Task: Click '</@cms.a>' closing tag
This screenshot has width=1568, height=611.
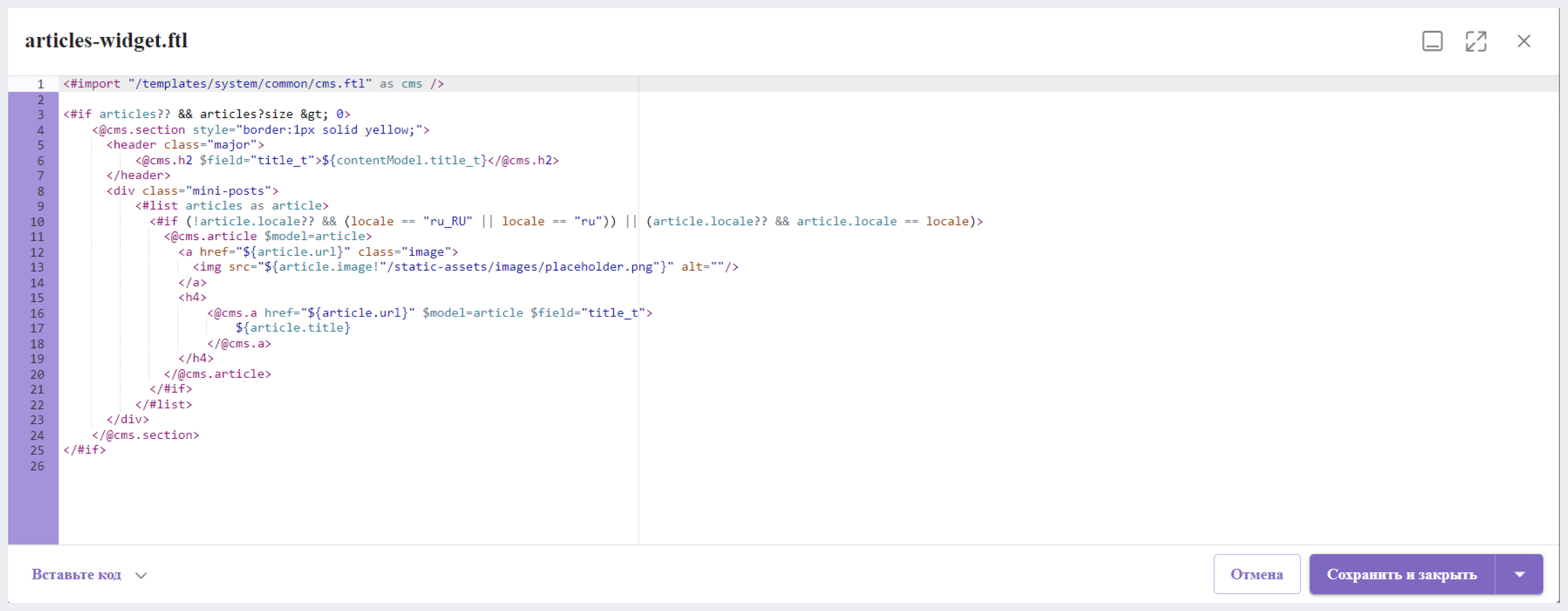Action: click(239, 344)
